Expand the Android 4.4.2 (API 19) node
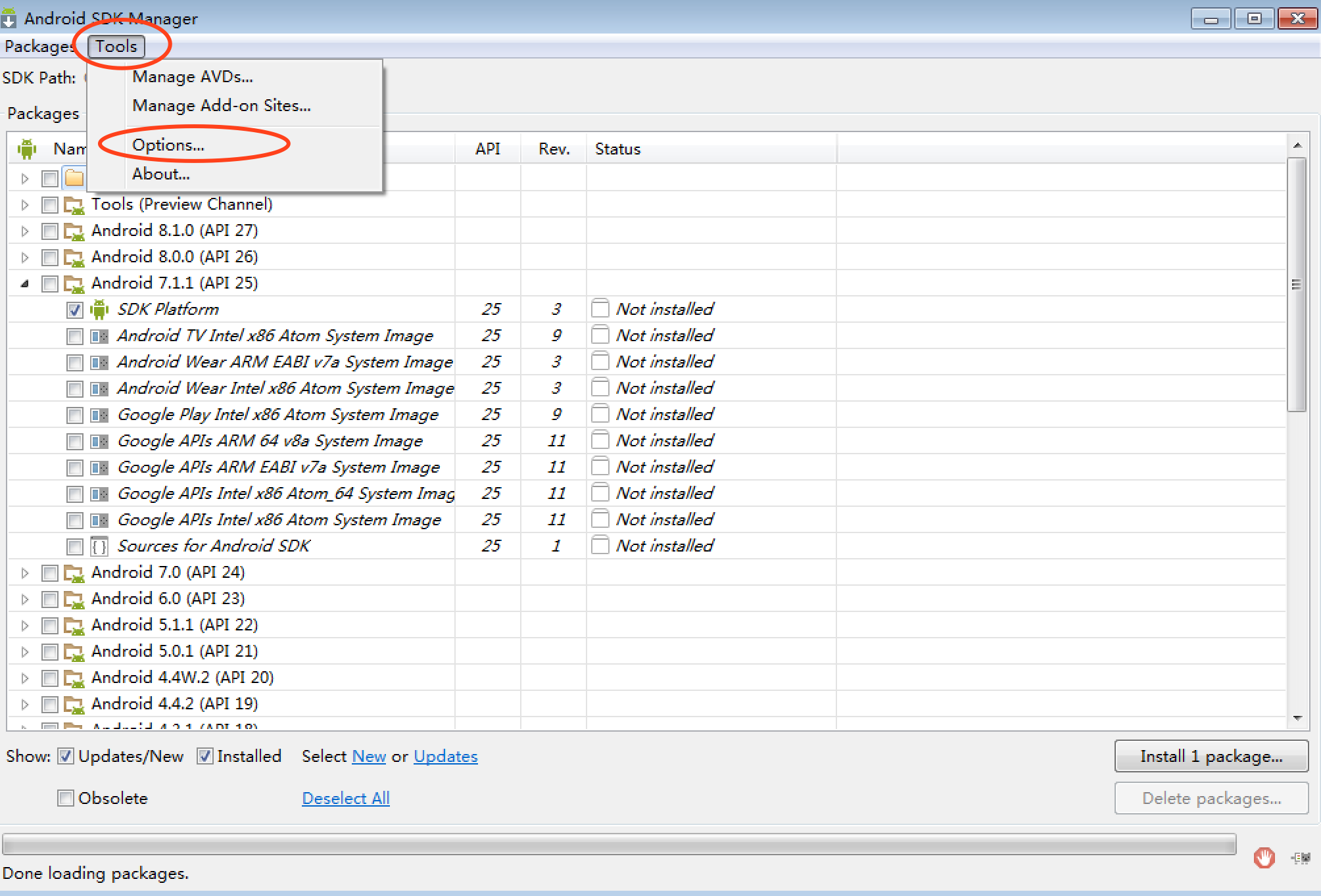 (x=25, y=705)
